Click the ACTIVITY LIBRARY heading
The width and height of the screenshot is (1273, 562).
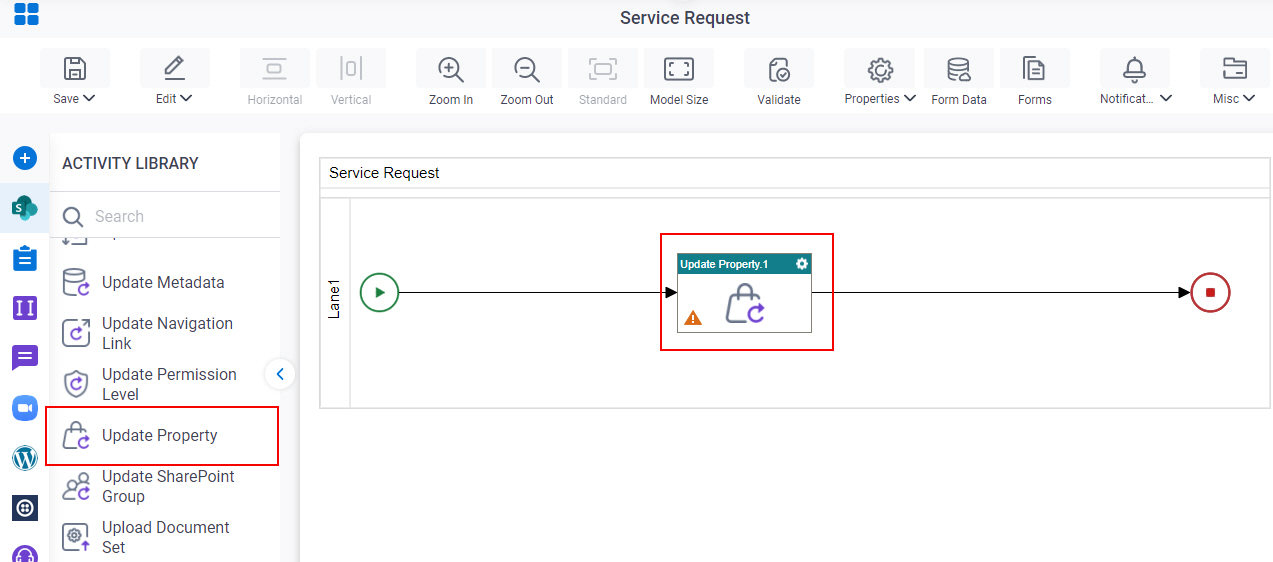tap(130, 163)
